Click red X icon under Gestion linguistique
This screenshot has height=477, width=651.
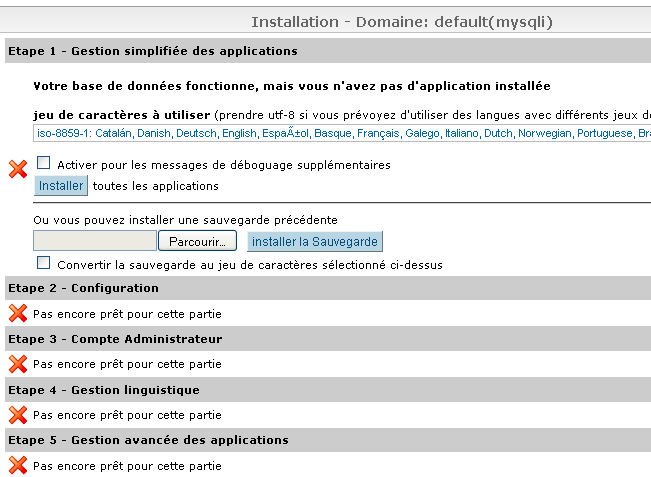click(17, 415)
